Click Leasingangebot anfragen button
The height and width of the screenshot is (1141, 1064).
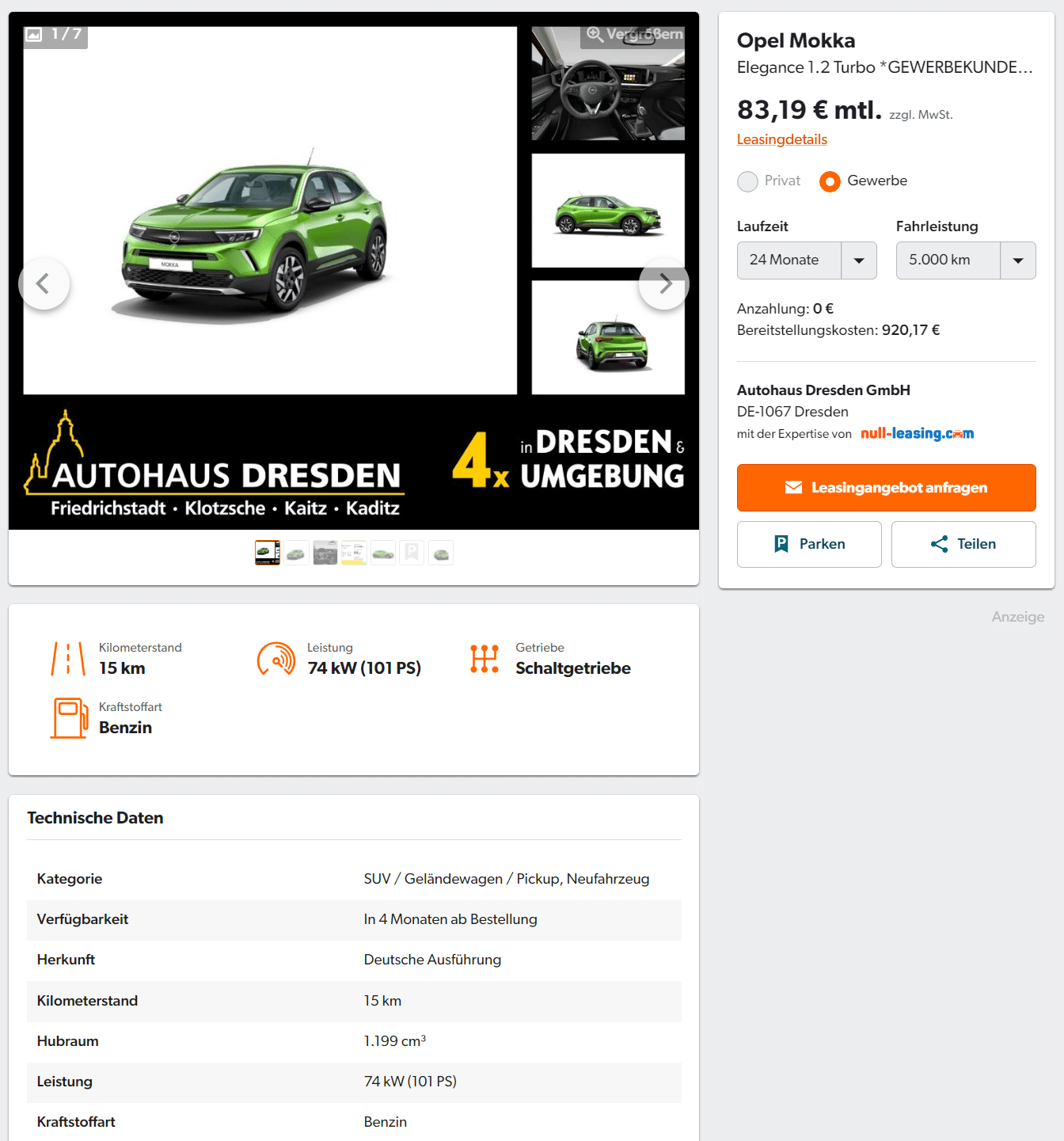pyautogui.click(x=886, y=488)
